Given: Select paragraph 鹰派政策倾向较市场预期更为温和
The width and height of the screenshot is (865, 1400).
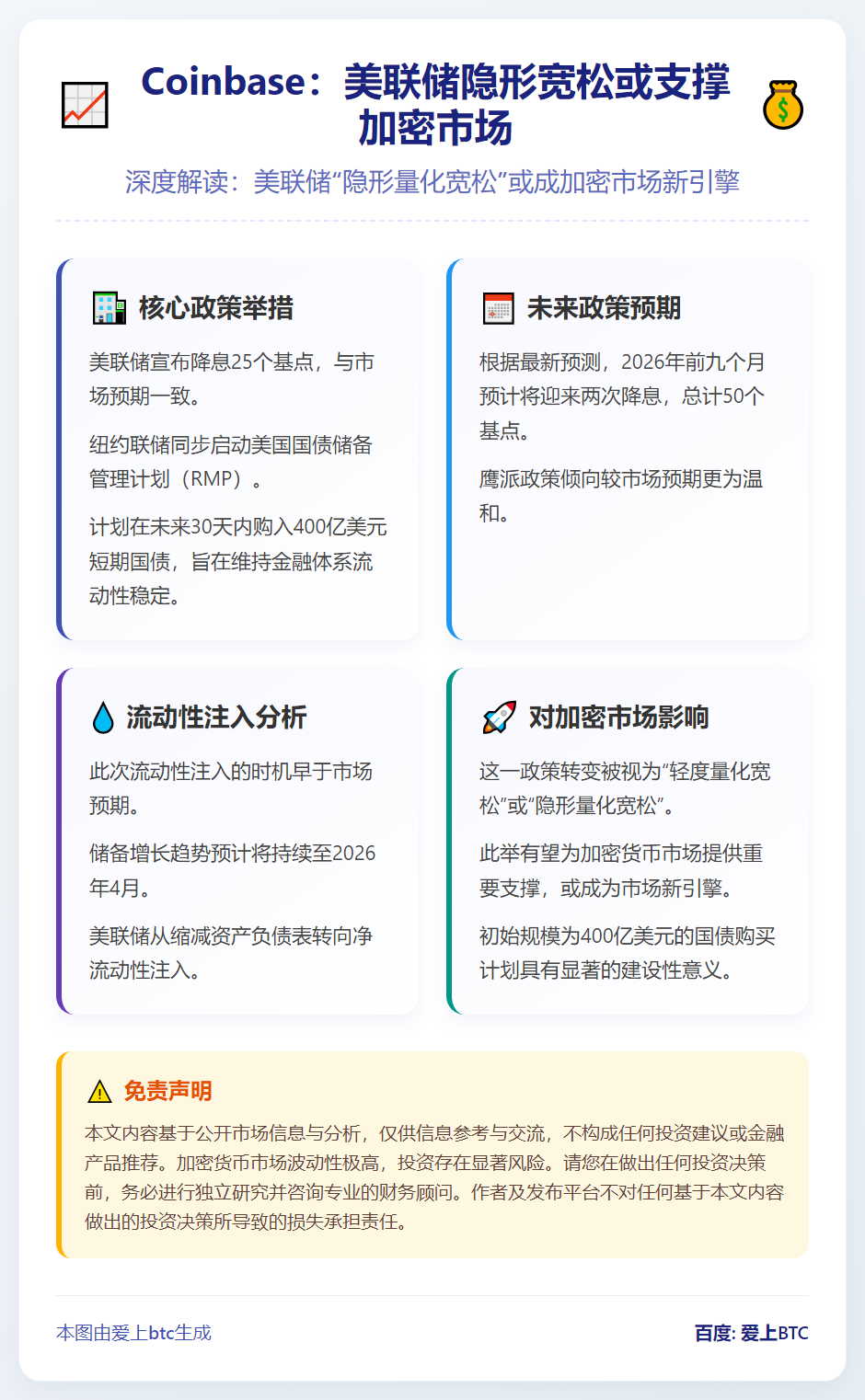Looking at the screenshot, I should (x=621, y=496).
